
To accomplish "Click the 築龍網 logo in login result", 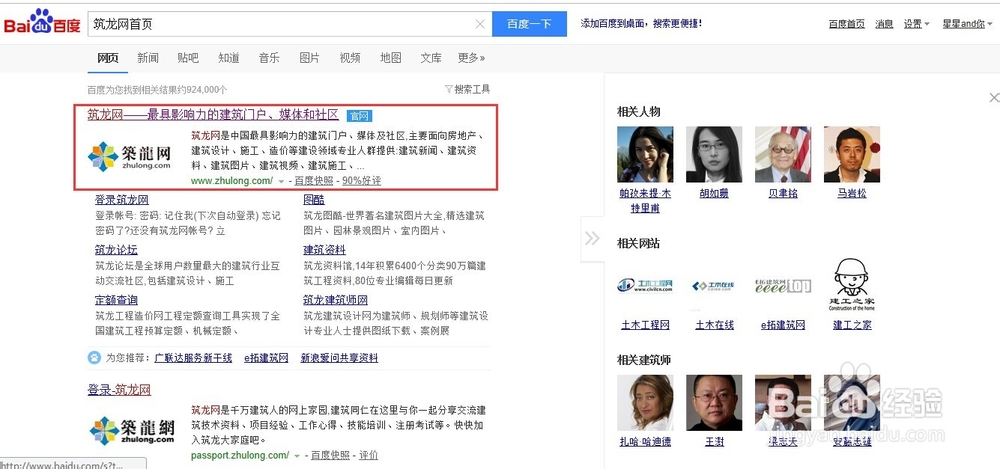I will [x=131, y=431].
